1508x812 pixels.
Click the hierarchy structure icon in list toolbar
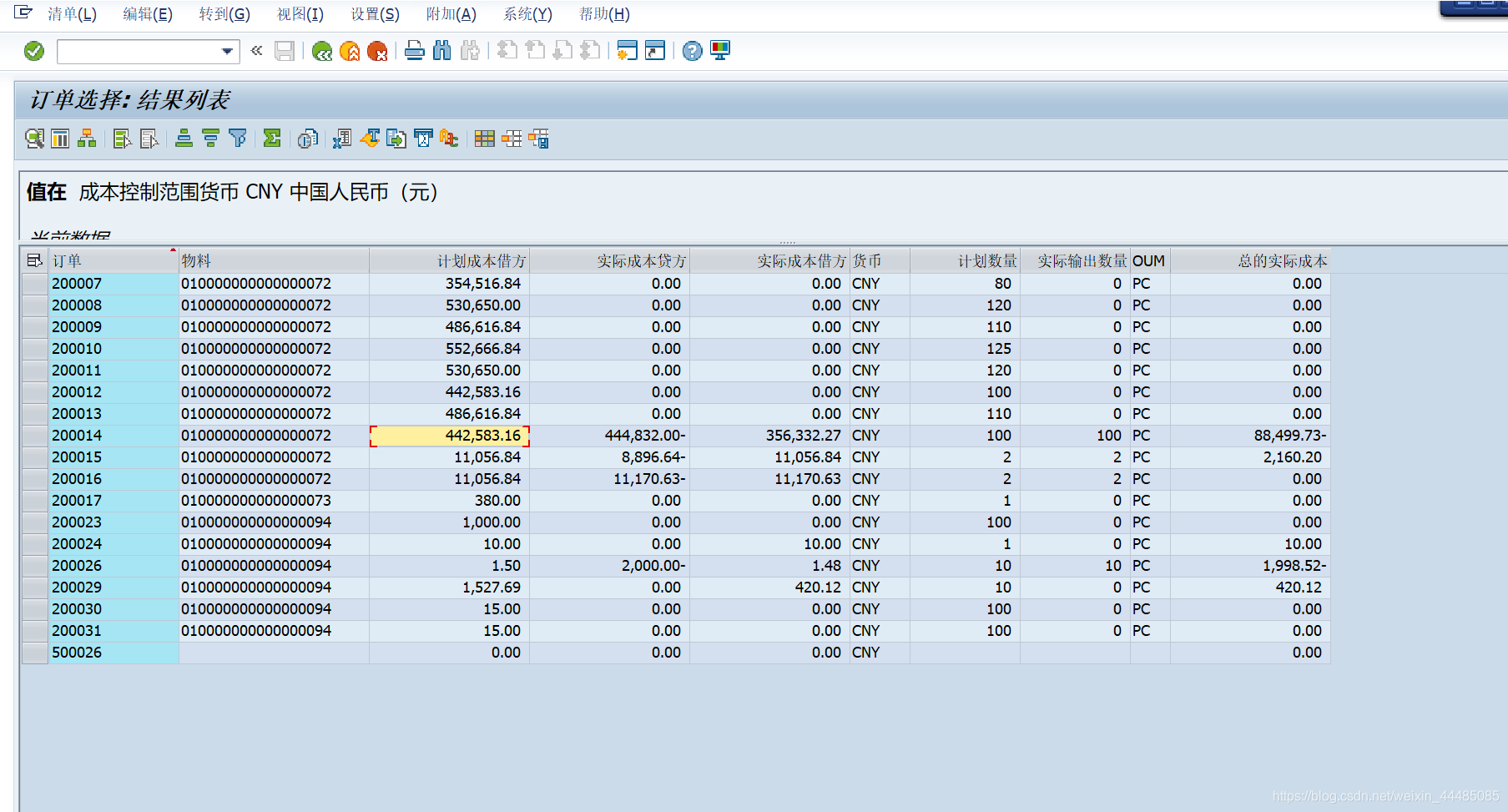[87, 139]
